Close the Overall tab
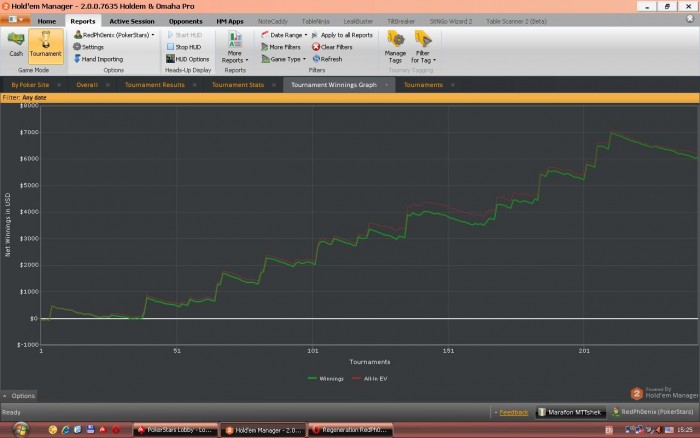The width and height of the screenshot is (700, 438). pos(108,85)
